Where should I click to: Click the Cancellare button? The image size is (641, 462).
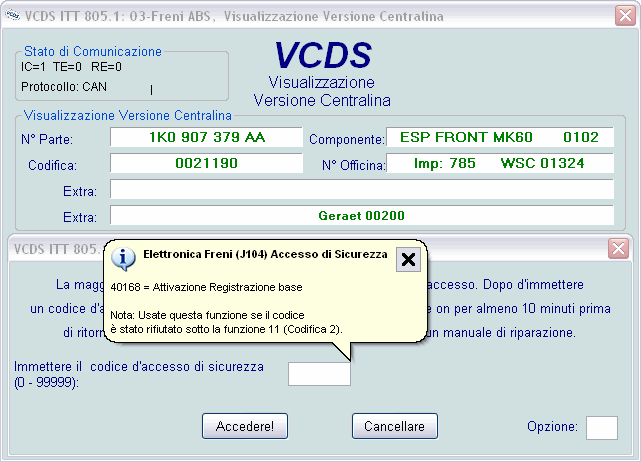[394, 426]
